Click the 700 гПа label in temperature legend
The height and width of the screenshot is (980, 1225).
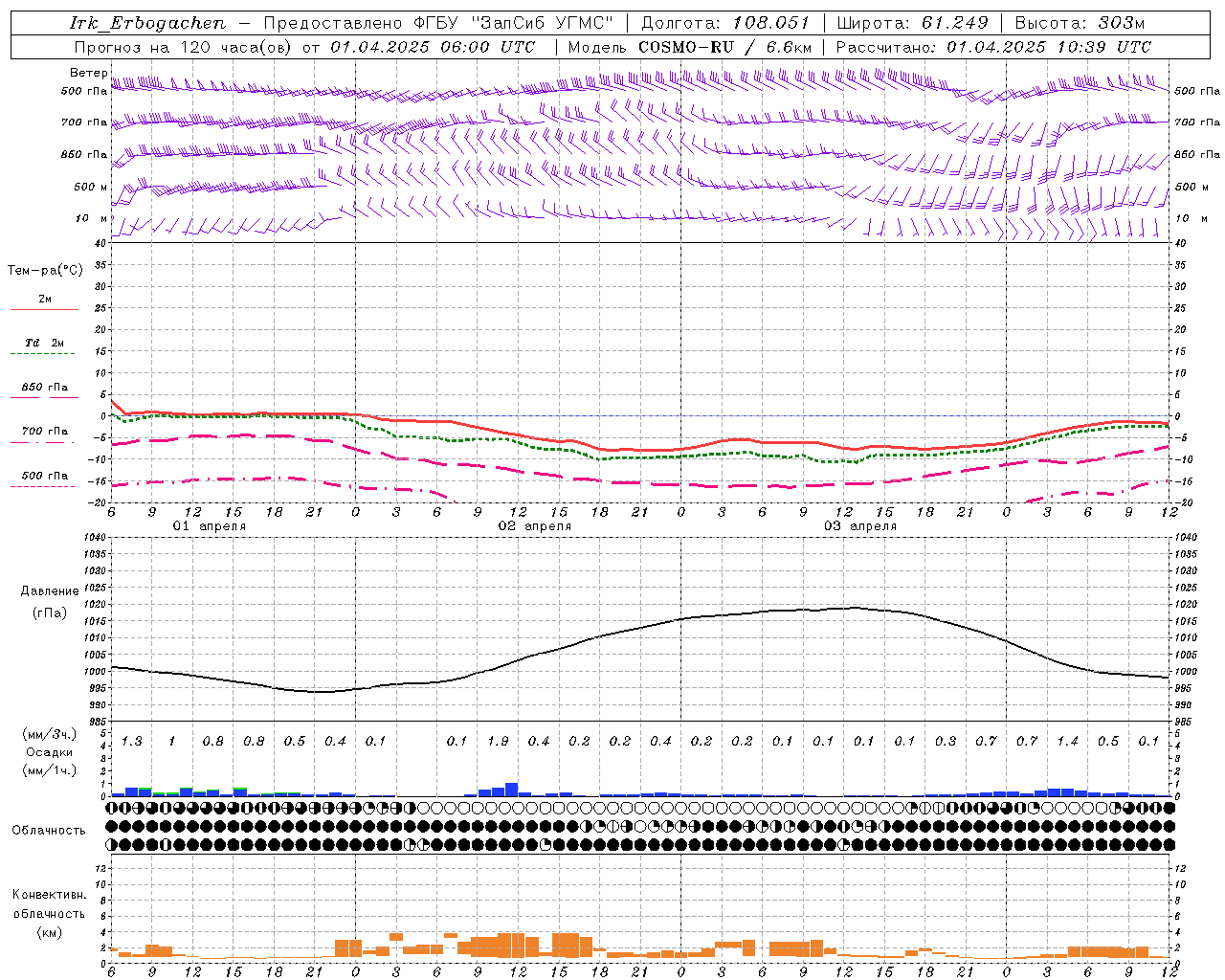pyautogui.click(x=45, y=432)
